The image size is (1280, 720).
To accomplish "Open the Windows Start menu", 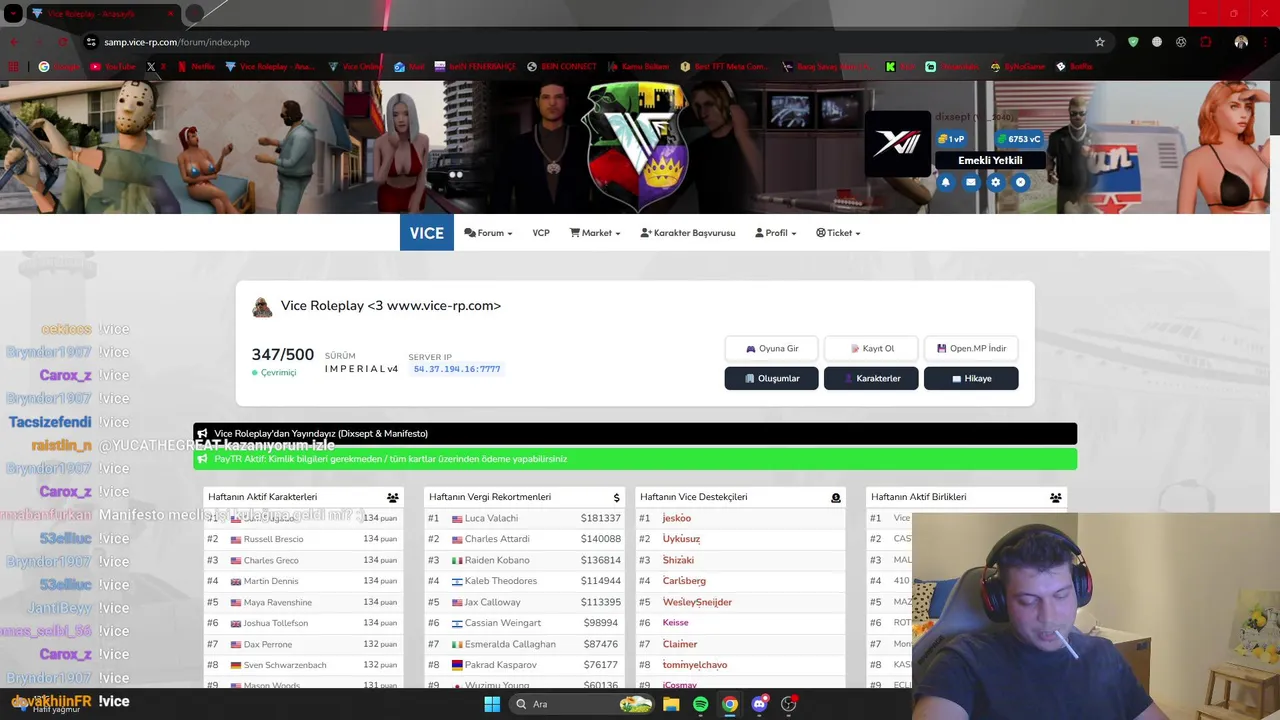I will click(492, 704).
